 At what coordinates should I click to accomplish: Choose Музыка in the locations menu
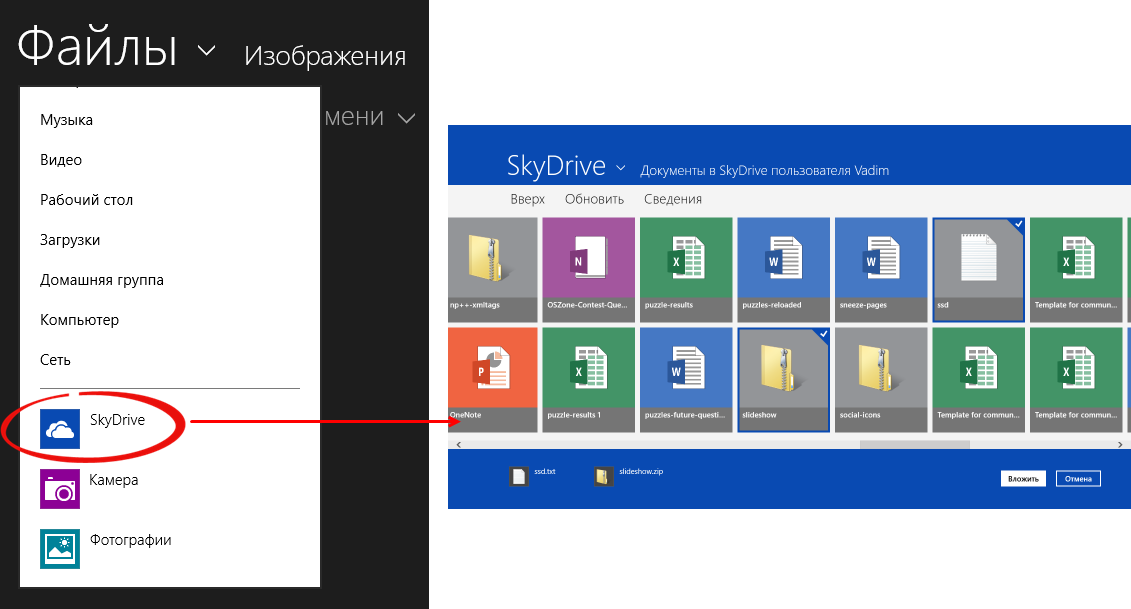click(x=66, y=120)
